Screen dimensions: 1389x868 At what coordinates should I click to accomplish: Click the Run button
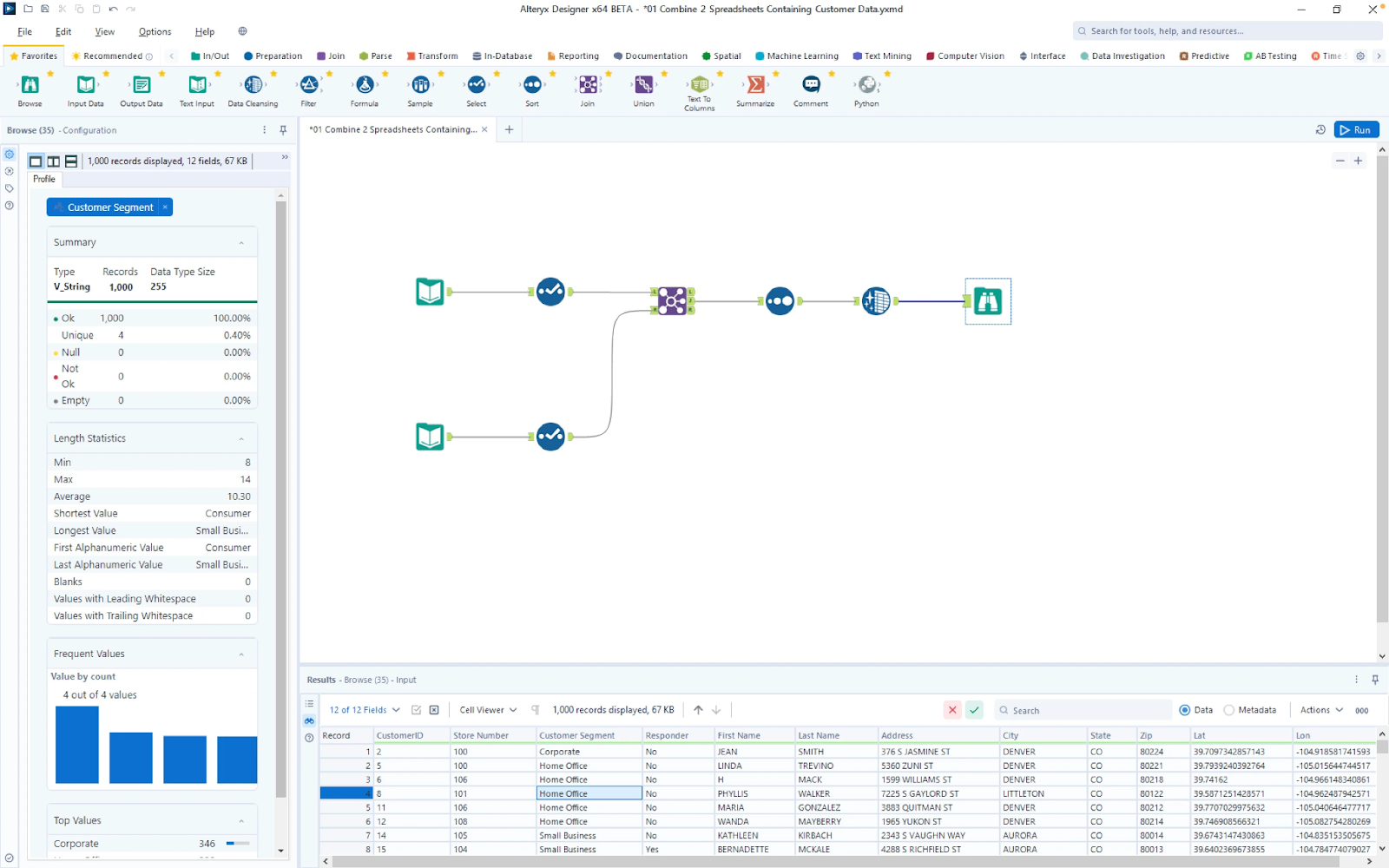click(x=1356, y=128)
